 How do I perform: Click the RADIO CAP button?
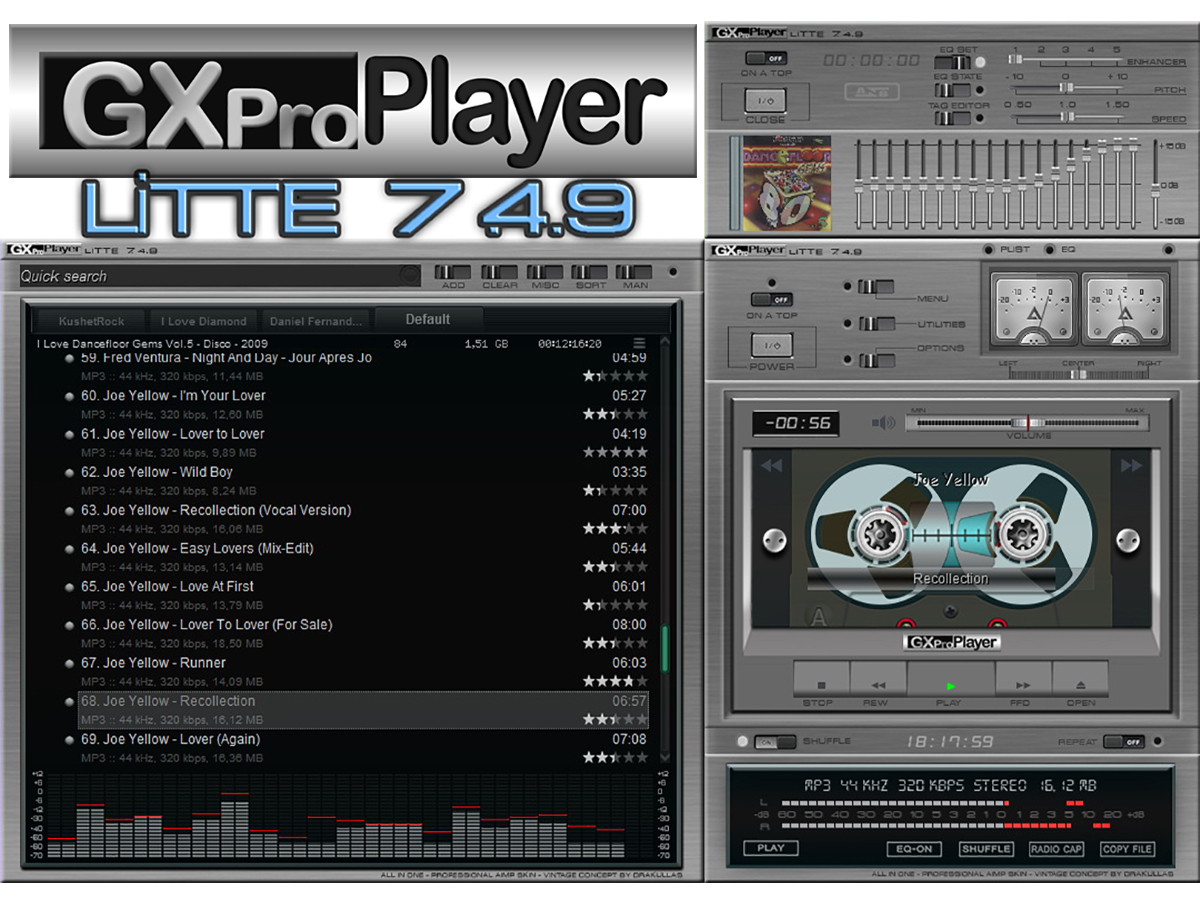pyautogui.click(x=1057, y=849)
